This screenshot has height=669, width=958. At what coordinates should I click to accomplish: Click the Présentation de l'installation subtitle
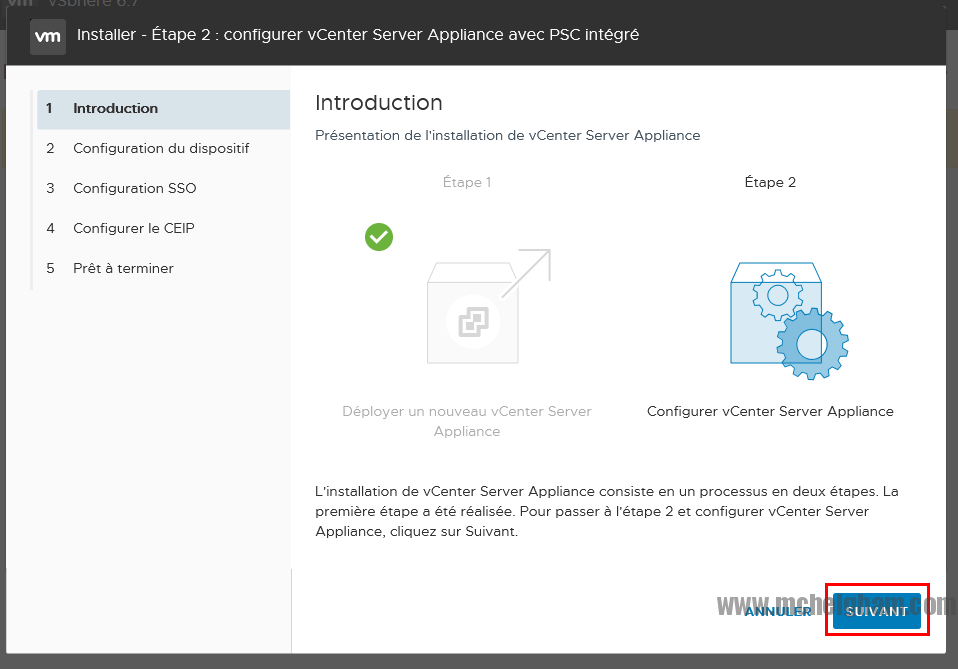click(x=508, y=135)
